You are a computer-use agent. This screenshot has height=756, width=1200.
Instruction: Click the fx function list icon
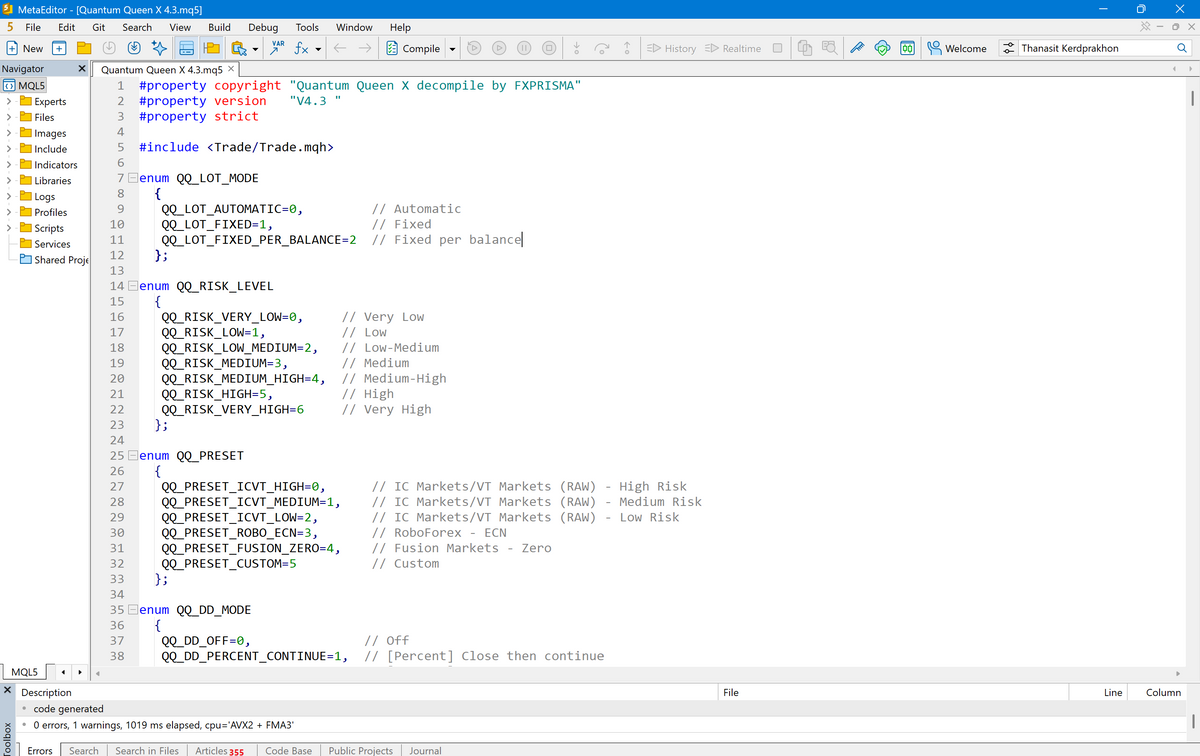(301, 48)
